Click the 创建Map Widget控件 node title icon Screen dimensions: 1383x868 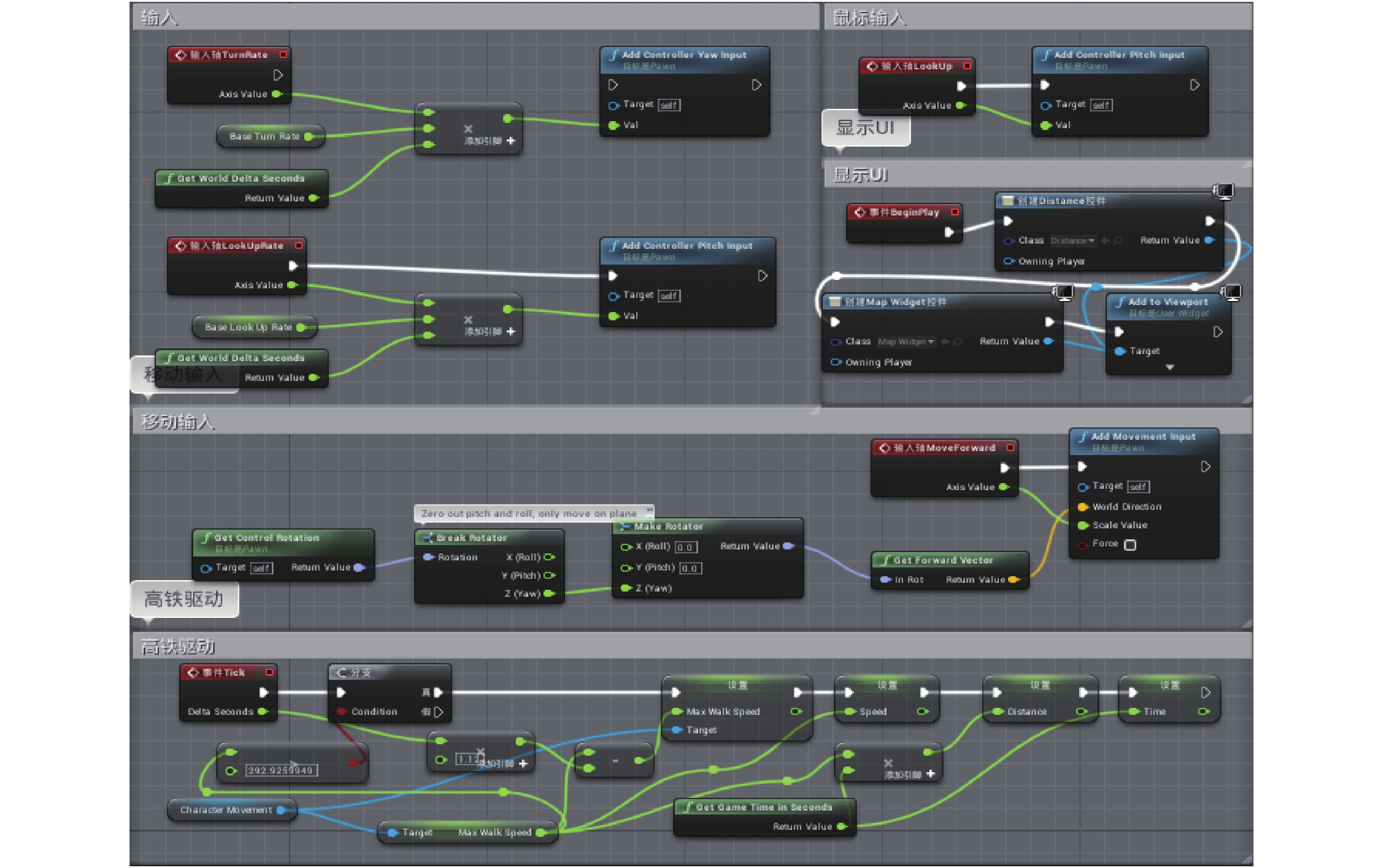[x=835, y=302]
